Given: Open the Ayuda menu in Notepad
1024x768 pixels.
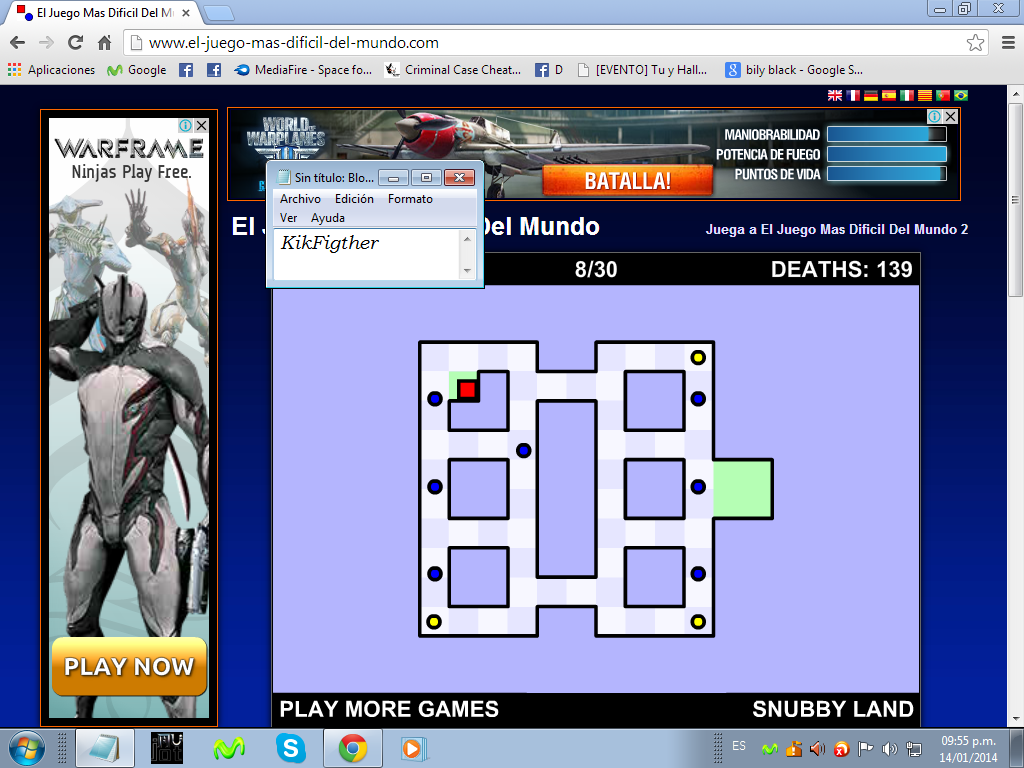Looking at the screenshot, I should tap(328, 217).
